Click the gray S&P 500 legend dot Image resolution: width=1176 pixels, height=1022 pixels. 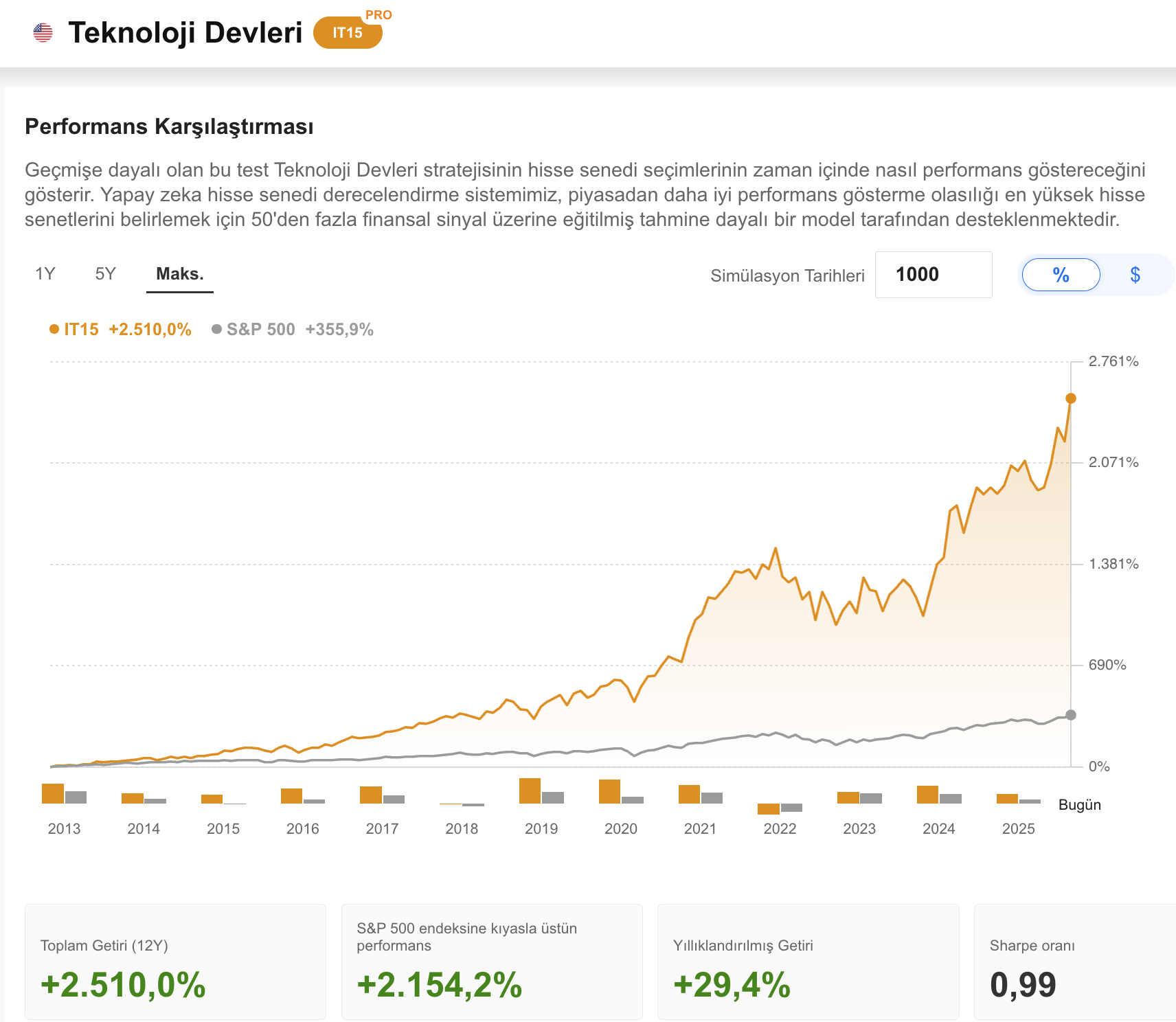(x=216, y=329)
